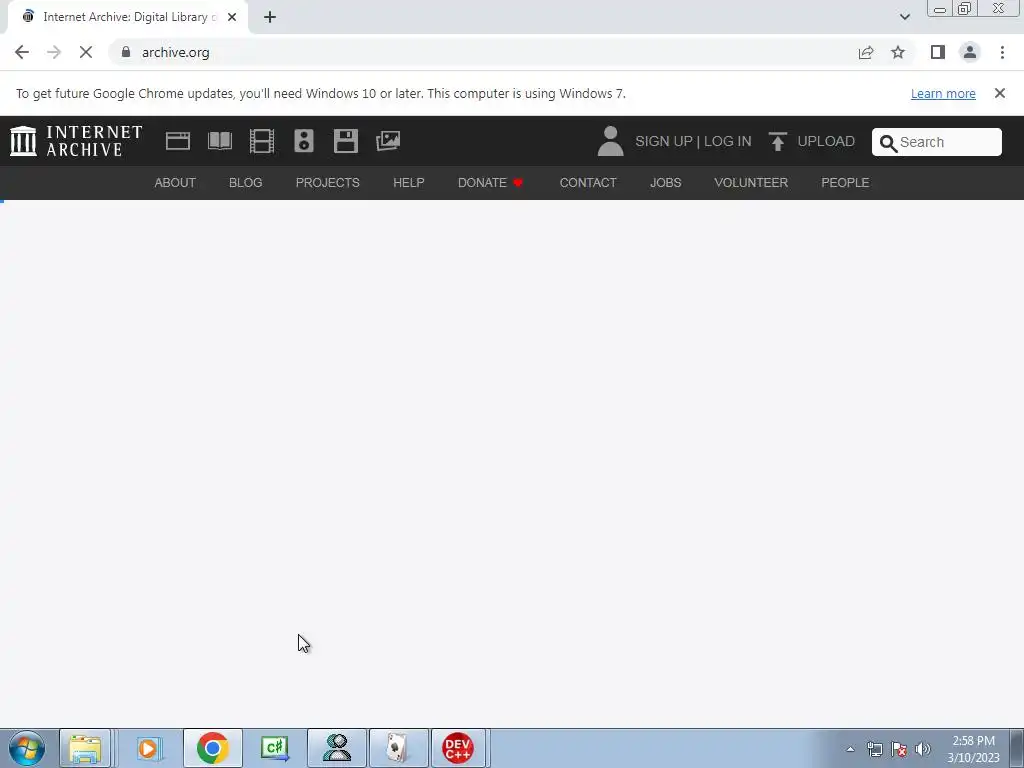The height and width of the screenshot is (768, 1024).
Task: Expand the tab search chevron
Action: click(x=904, y=17)
